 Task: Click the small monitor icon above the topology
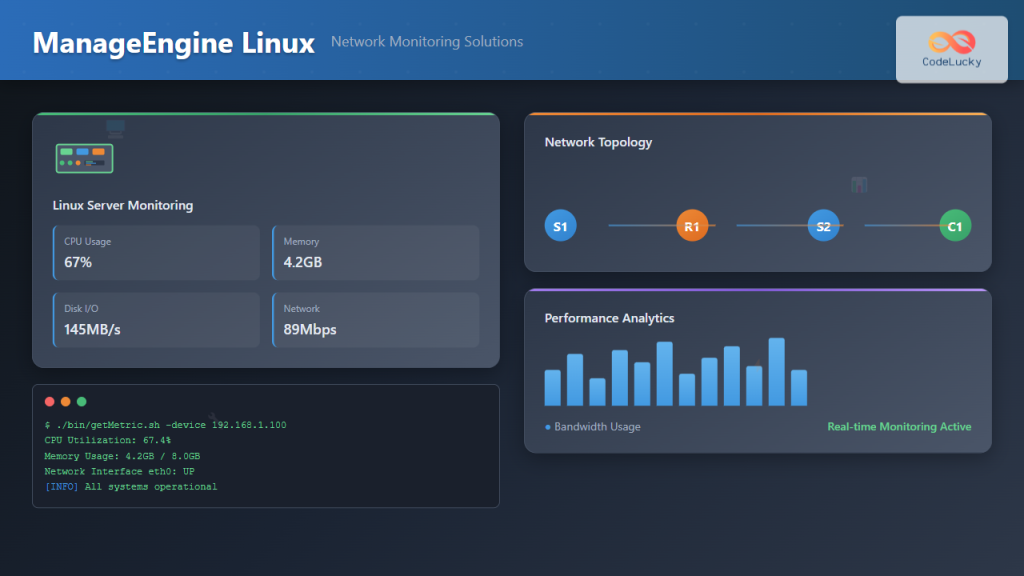click(860, 184)
